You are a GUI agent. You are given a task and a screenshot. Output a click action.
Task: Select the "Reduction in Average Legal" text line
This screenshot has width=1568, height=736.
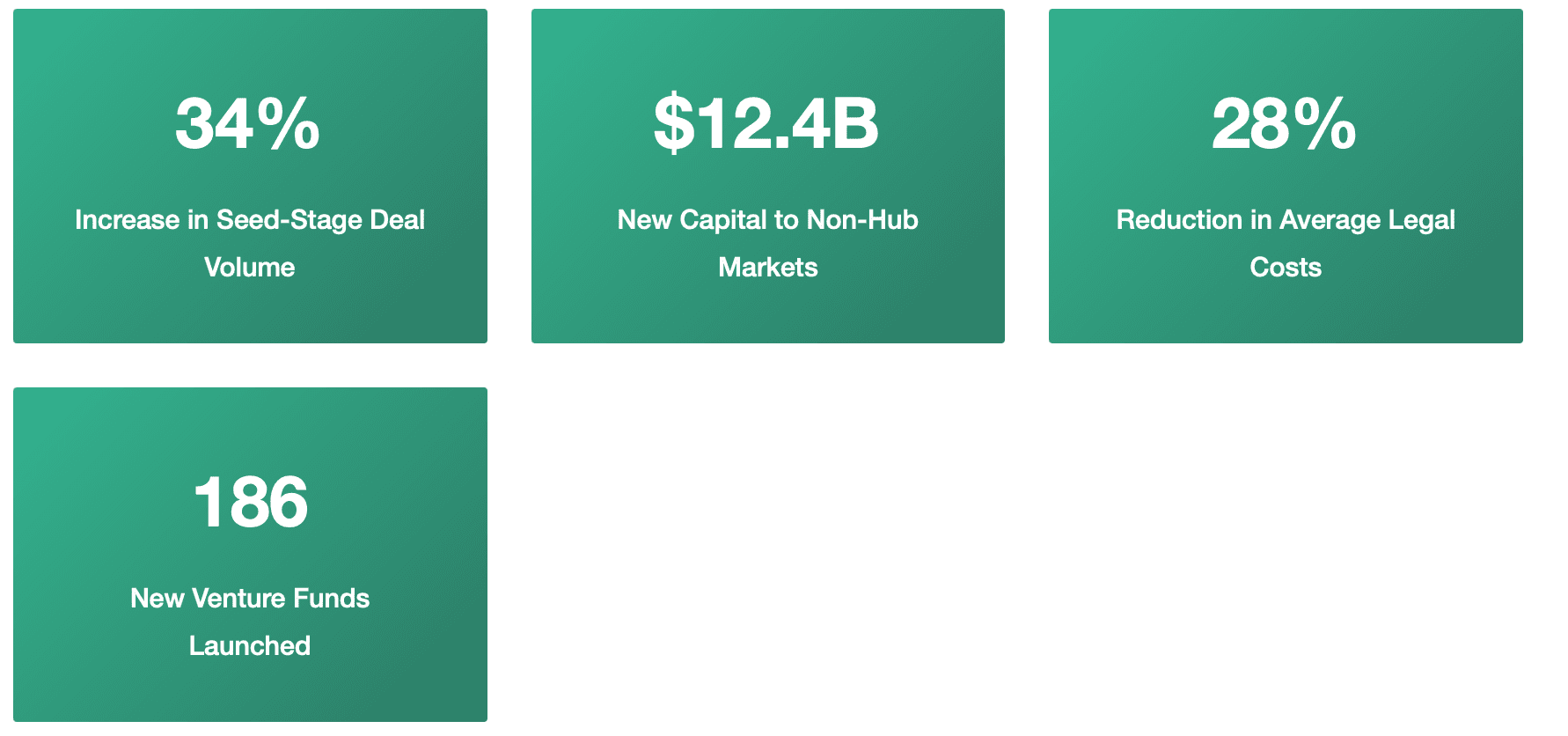pyautogui.click(x=1286, y=219)
